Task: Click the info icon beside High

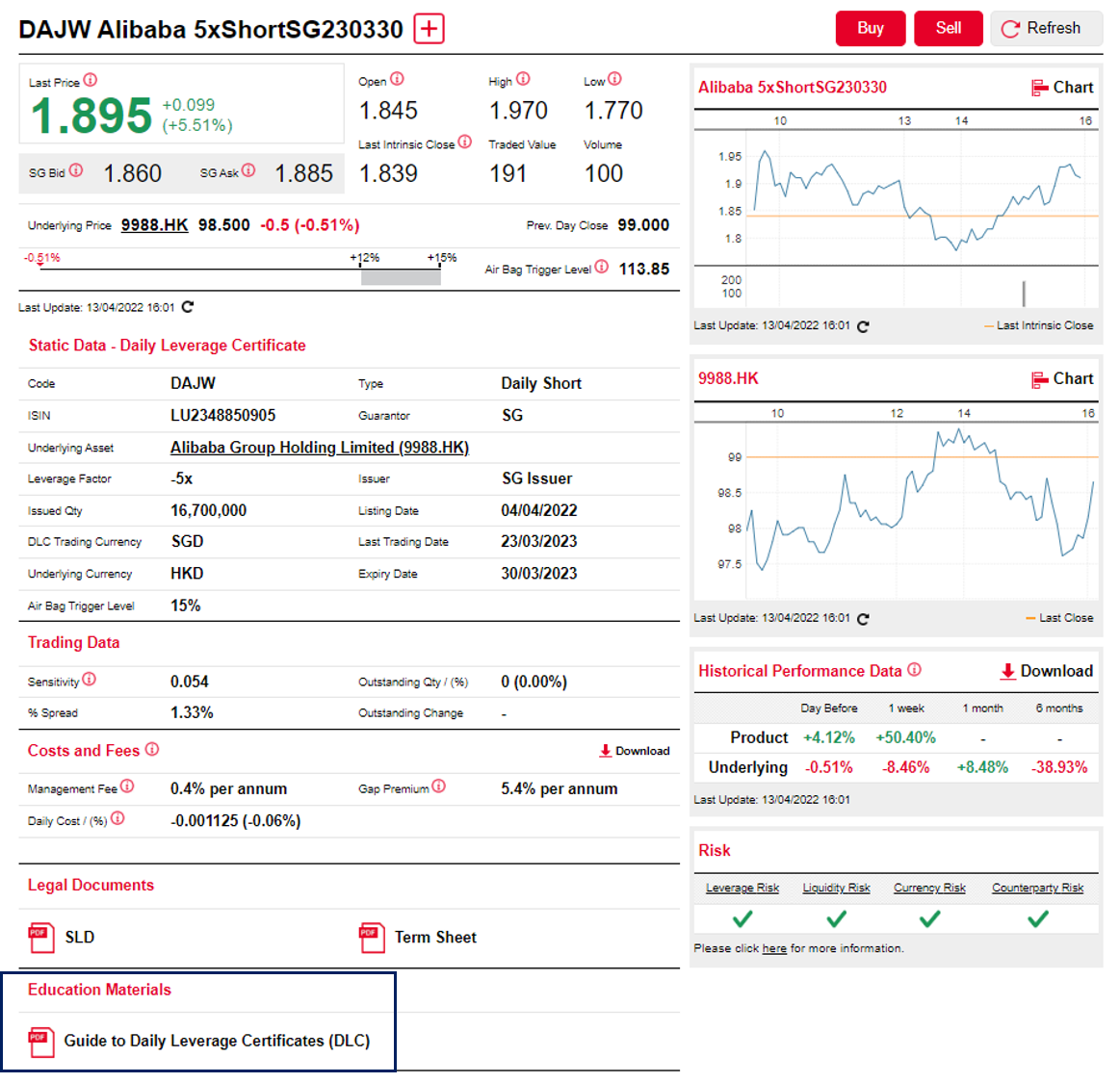Action: 523,79
